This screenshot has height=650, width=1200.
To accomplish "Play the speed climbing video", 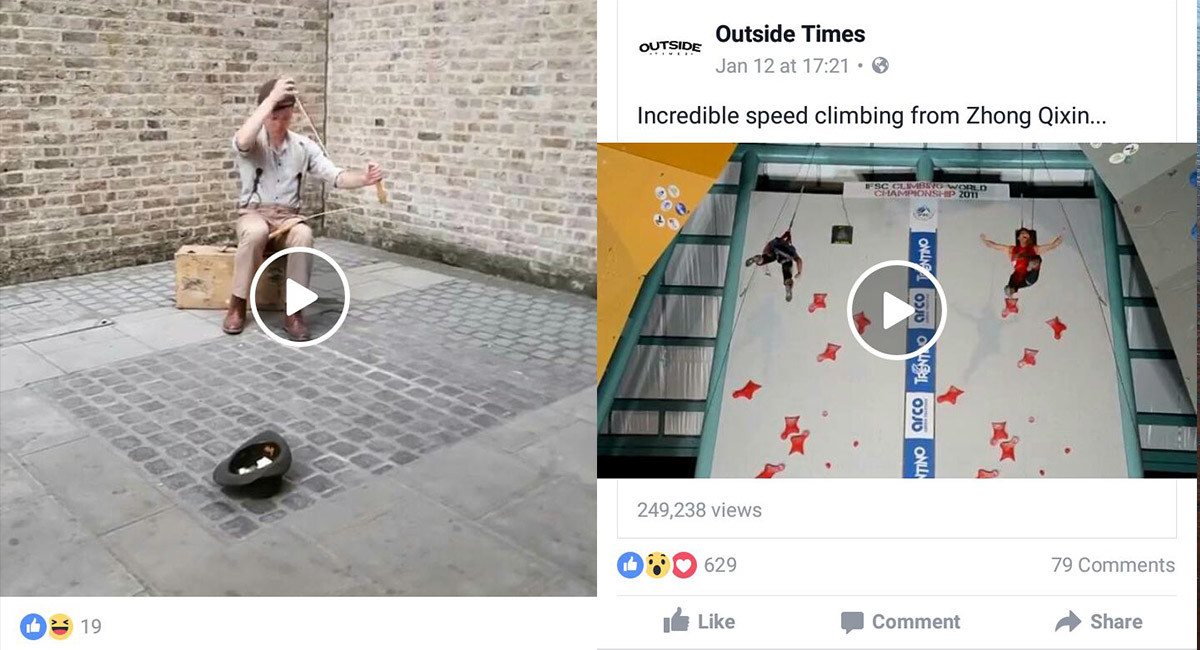I will (x=896, y=310).
